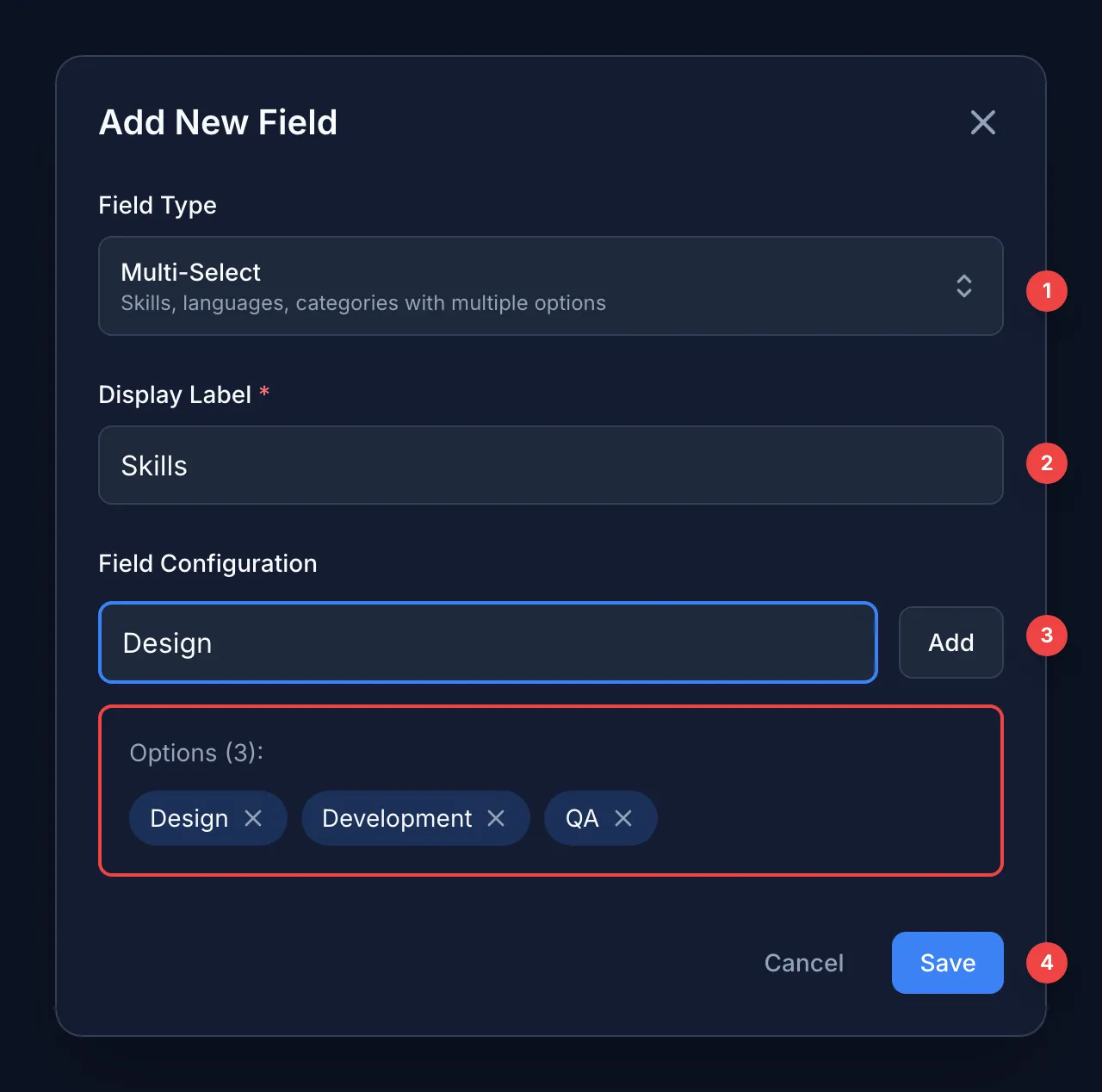Click the red marker numbered 4
Viewport: 1102px width, 1092px height.
pos(1046,963)
